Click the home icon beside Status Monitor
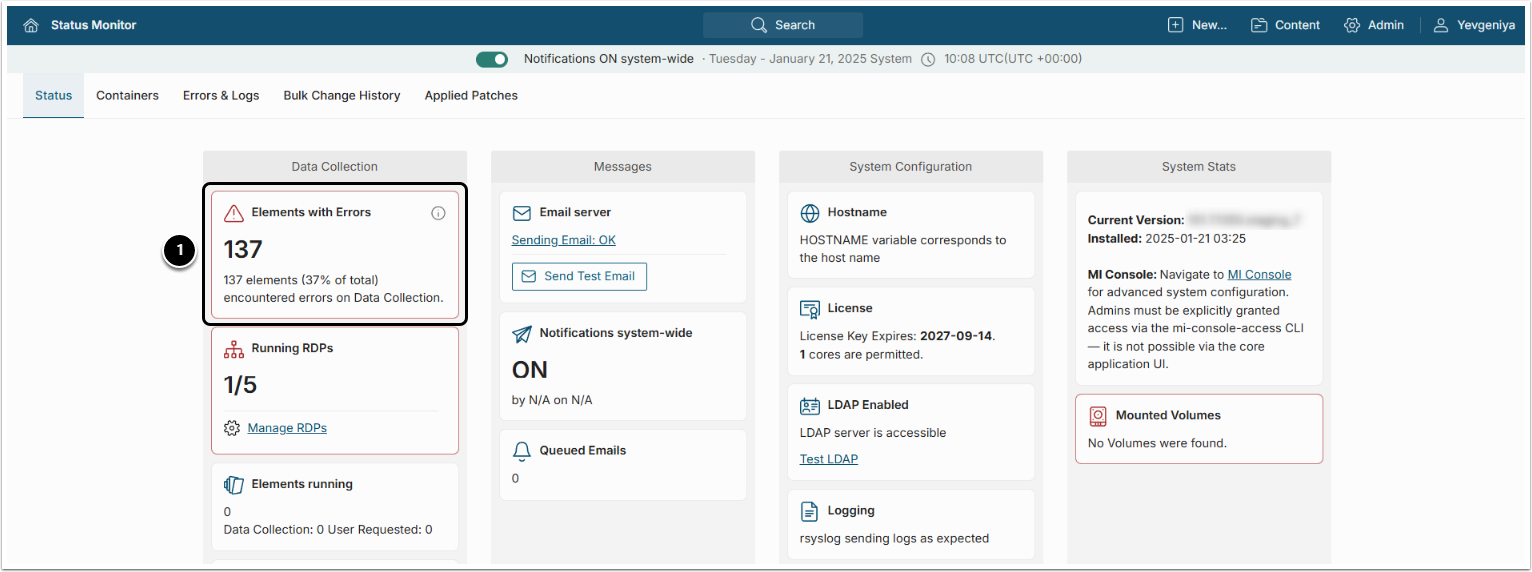 coord(31,25)
